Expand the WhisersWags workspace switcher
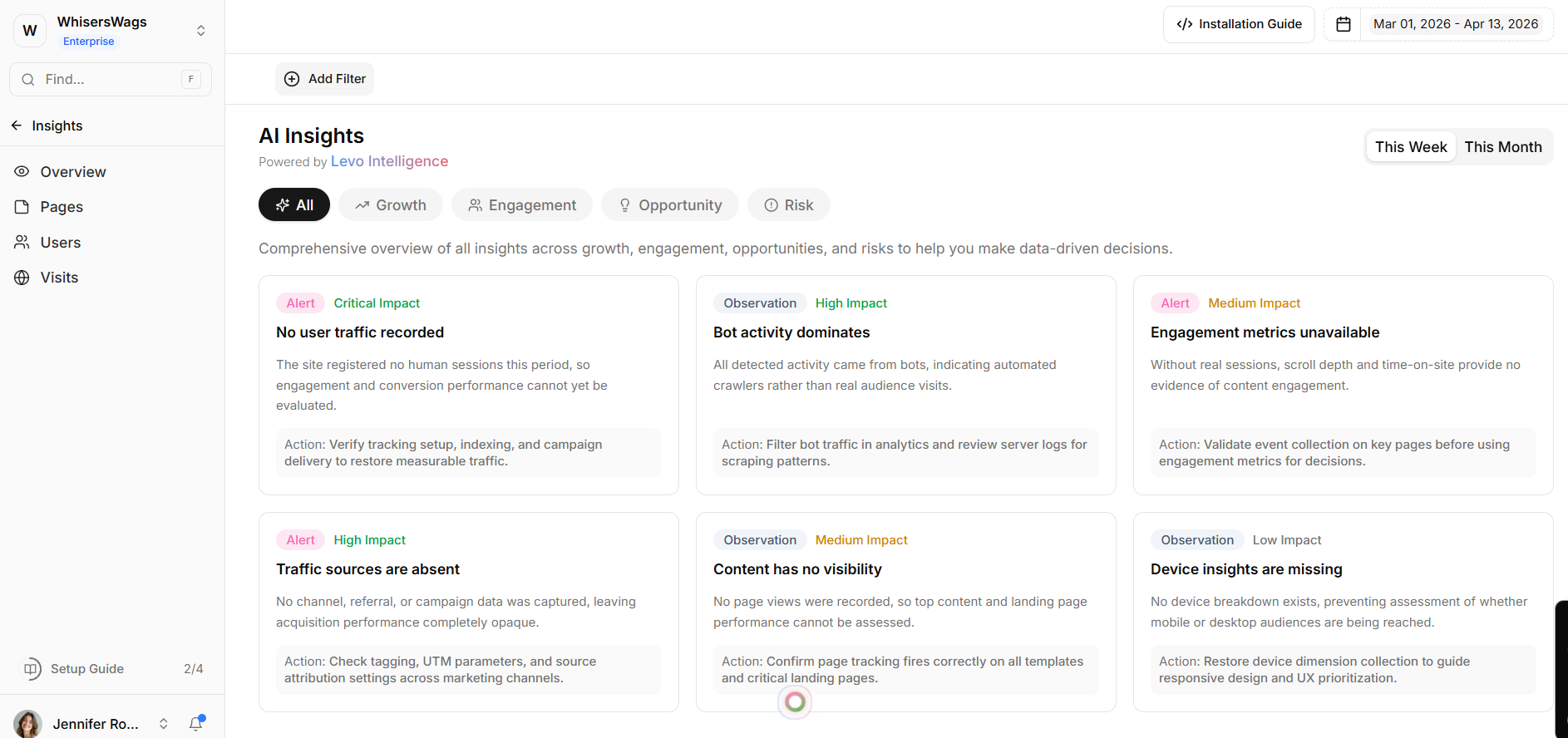The width and height of the screenshot is (1568, 738). [x=200, y=31]
